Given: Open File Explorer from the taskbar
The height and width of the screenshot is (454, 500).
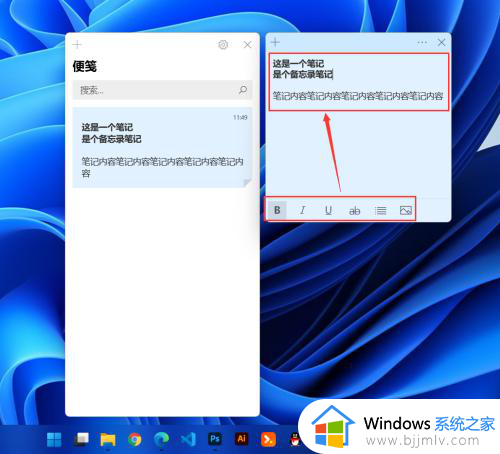Looking at the screenshot, I should 108,439.
